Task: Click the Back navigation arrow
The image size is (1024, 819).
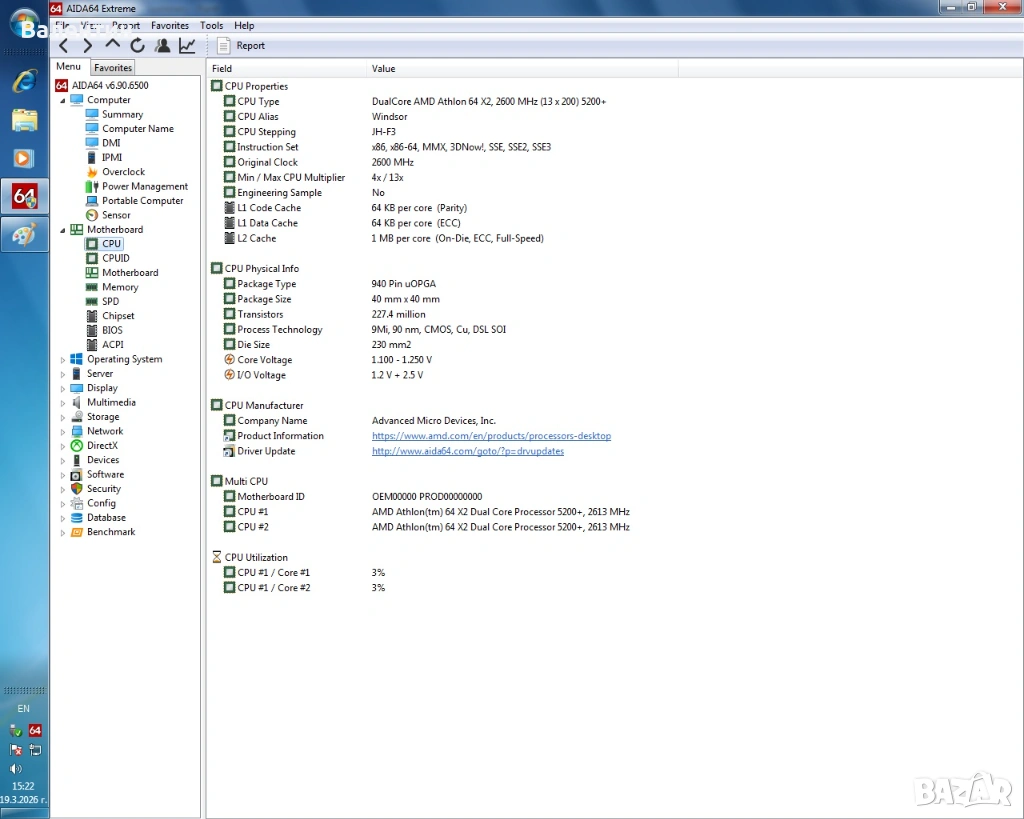Action: click(x=64, y=46)
